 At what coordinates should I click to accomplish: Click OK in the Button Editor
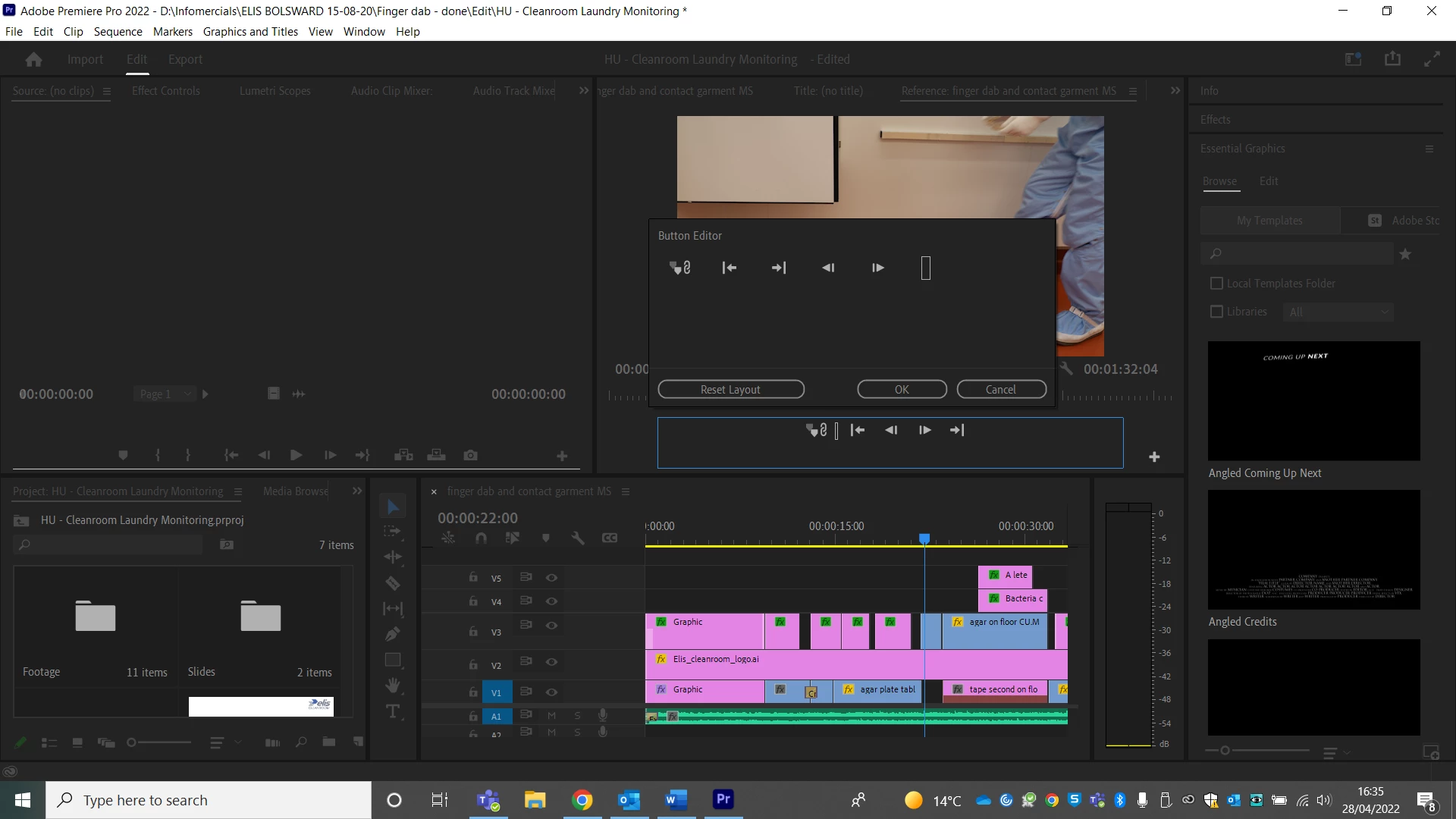click(901, 389)
